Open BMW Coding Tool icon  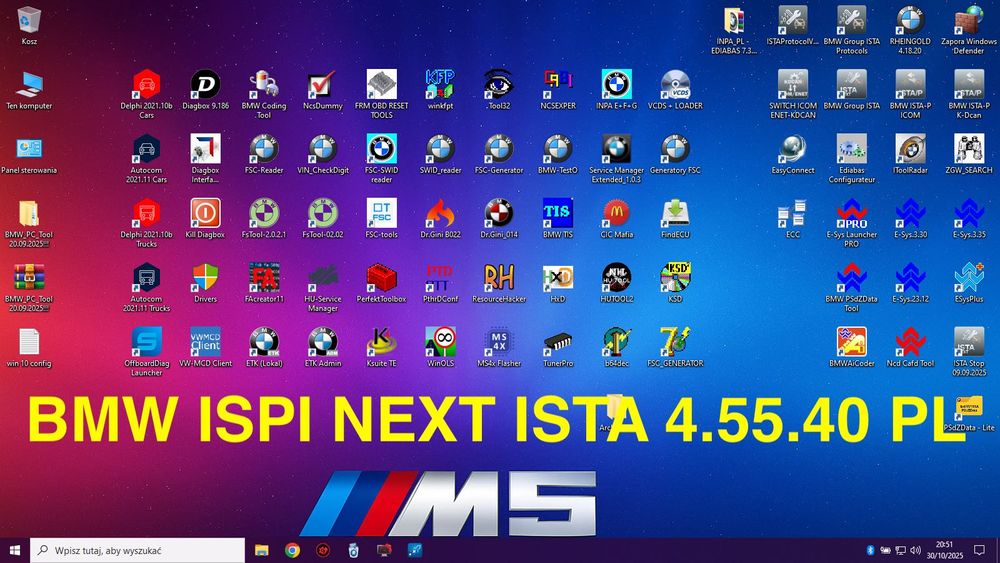click(x=264, y=84)
